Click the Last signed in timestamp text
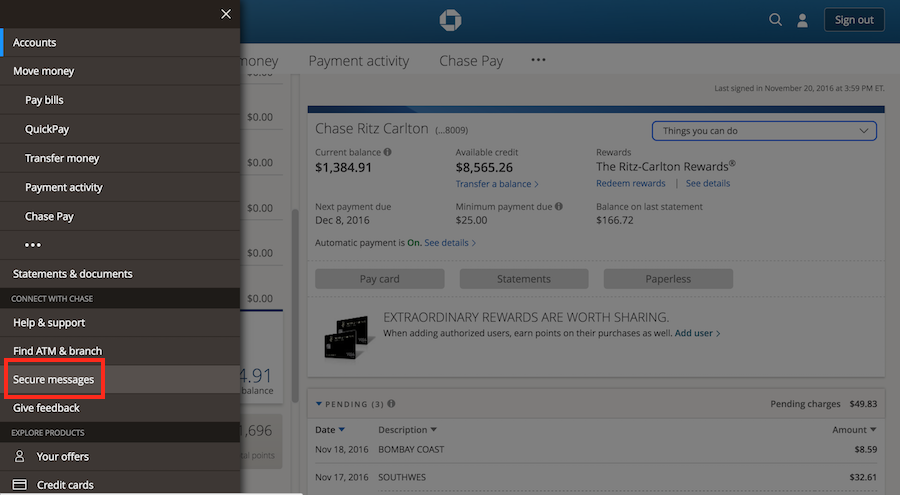Image resolution: width=900 pixels, height=495 pixels. (799, 88)
